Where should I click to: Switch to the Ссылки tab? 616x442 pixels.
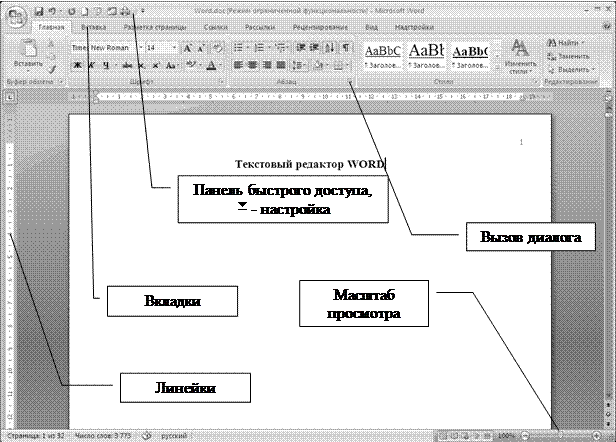[216, 27]
